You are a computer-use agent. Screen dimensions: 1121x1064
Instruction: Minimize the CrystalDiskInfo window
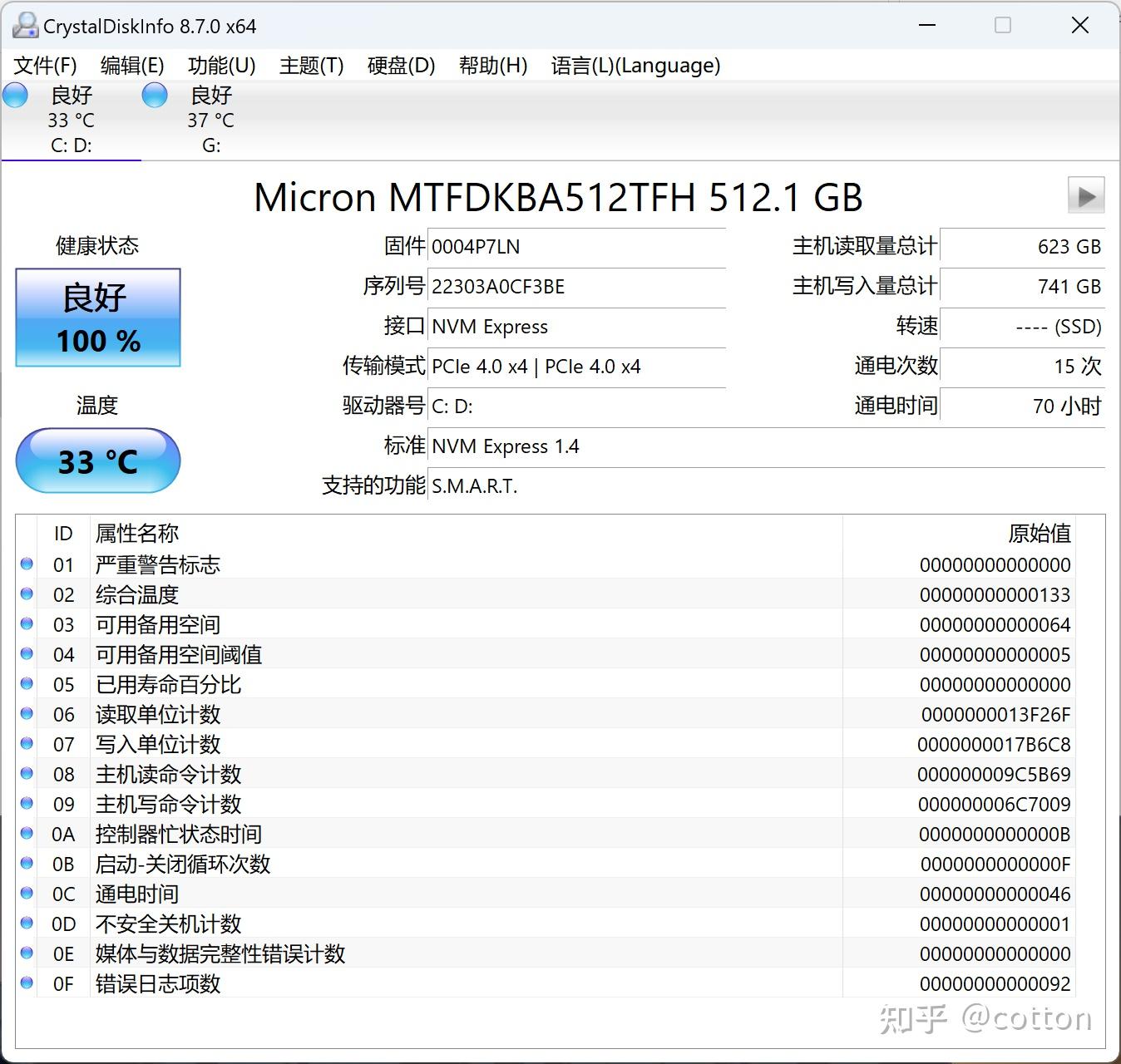pyautogui.click(x=927, y=26)
